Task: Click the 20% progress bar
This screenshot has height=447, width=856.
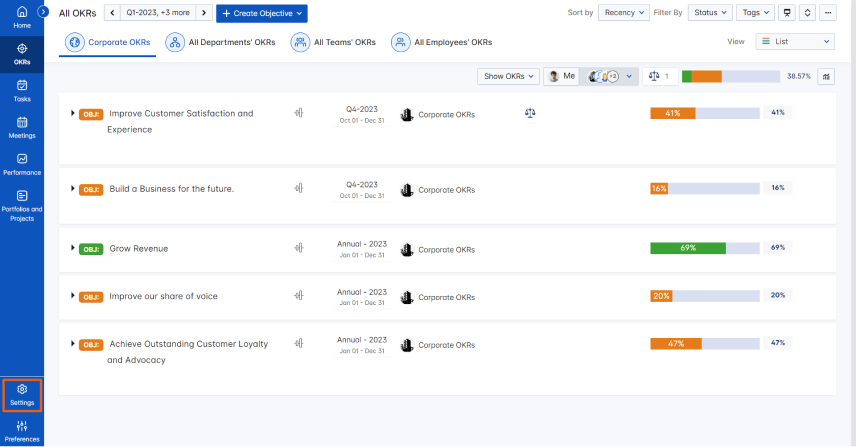Action: click(704, 296)
